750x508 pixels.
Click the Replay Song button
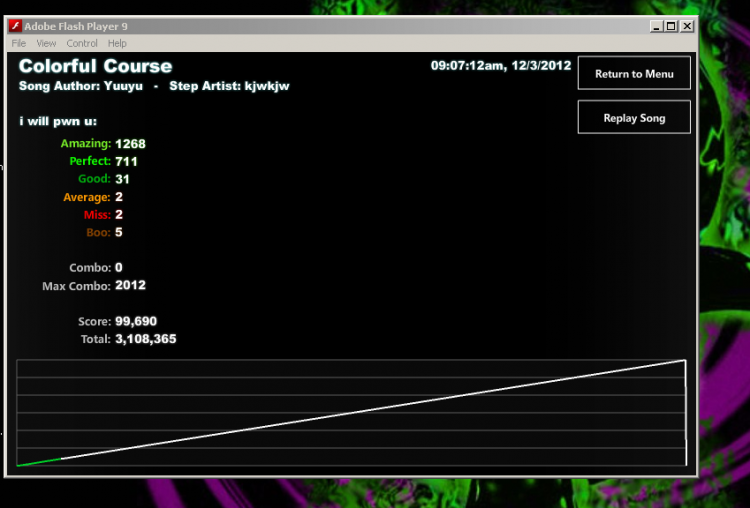click(634, 117)
